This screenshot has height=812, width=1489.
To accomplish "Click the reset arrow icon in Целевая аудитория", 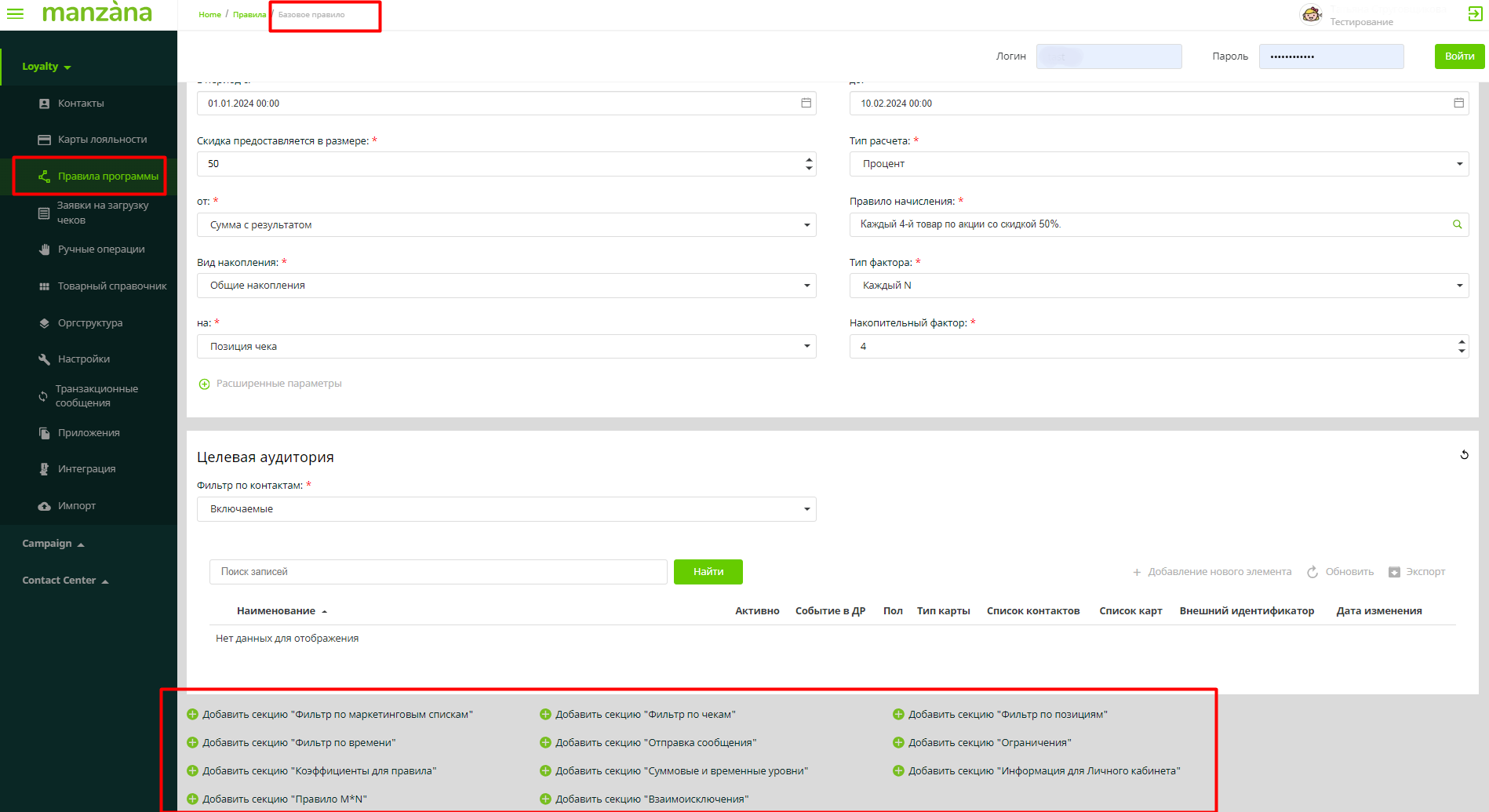I will point(1464,455).
